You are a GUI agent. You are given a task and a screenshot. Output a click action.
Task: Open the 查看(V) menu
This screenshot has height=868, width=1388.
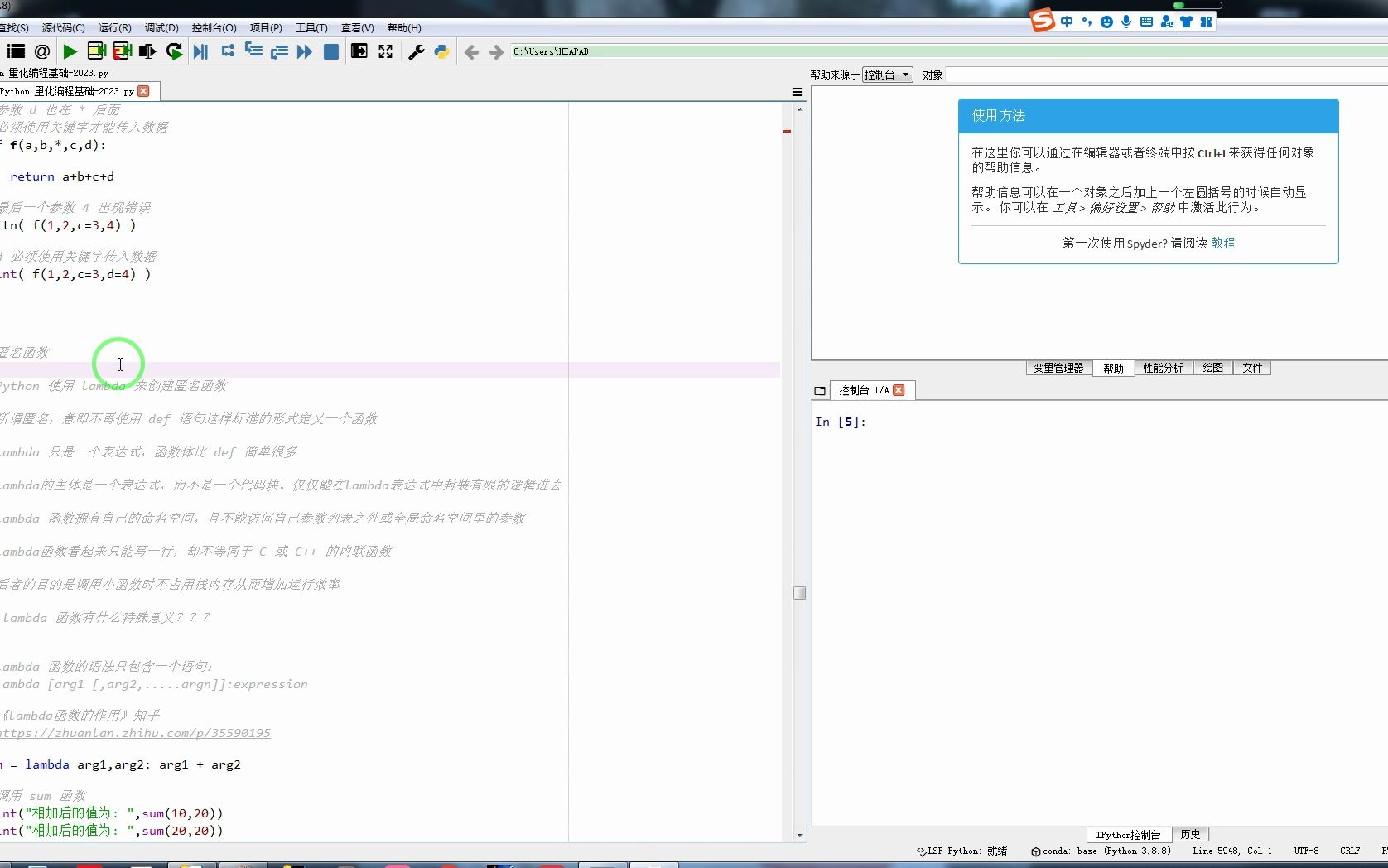[x=357, y=27]
